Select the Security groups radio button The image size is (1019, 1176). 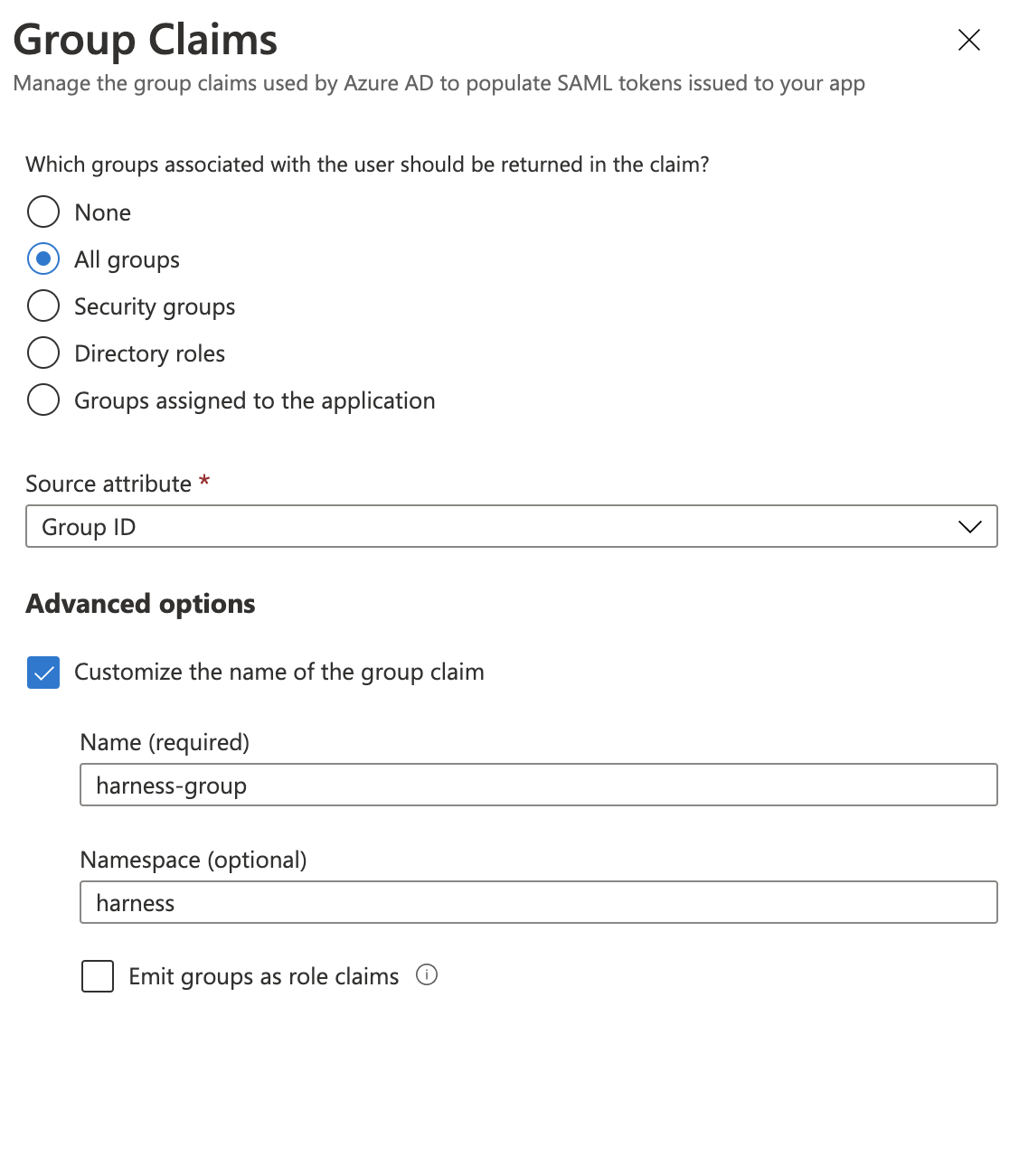point(43,306)
